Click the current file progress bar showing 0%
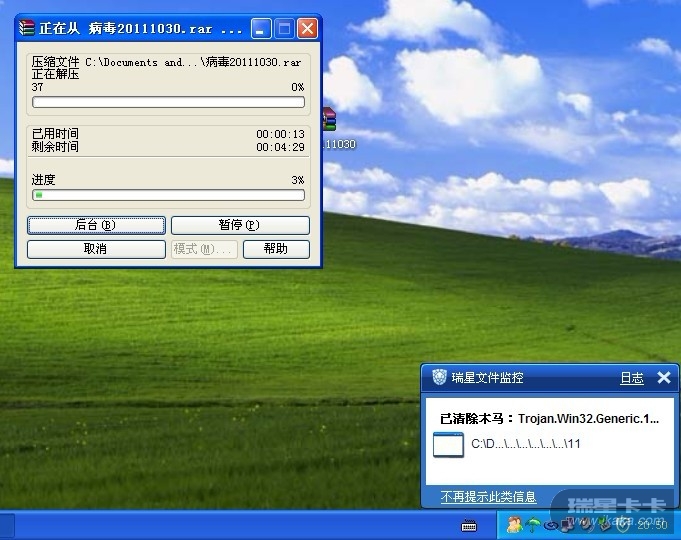Viewport: 681px width, 540px height. [x=169, y=103]
